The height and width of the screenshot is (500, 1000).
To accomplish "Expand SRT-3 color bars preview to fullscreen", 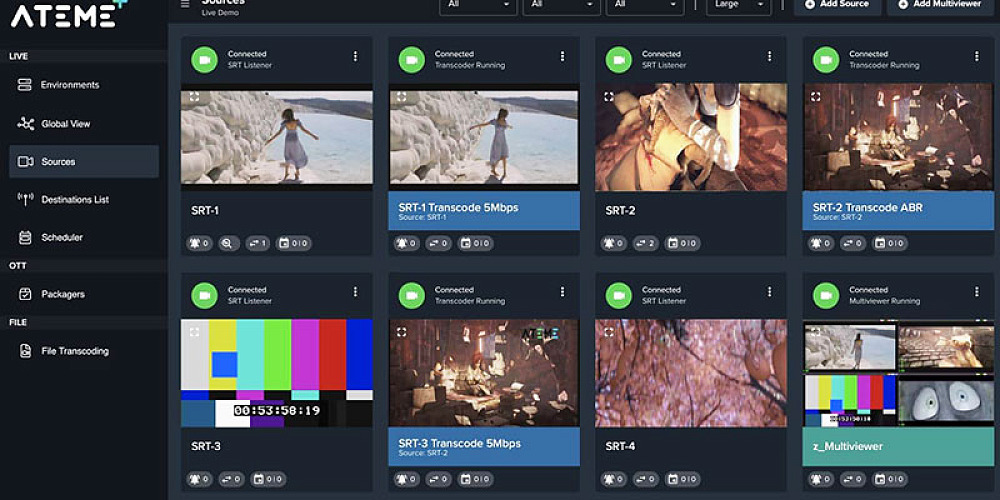I will (x=195, y=332).
